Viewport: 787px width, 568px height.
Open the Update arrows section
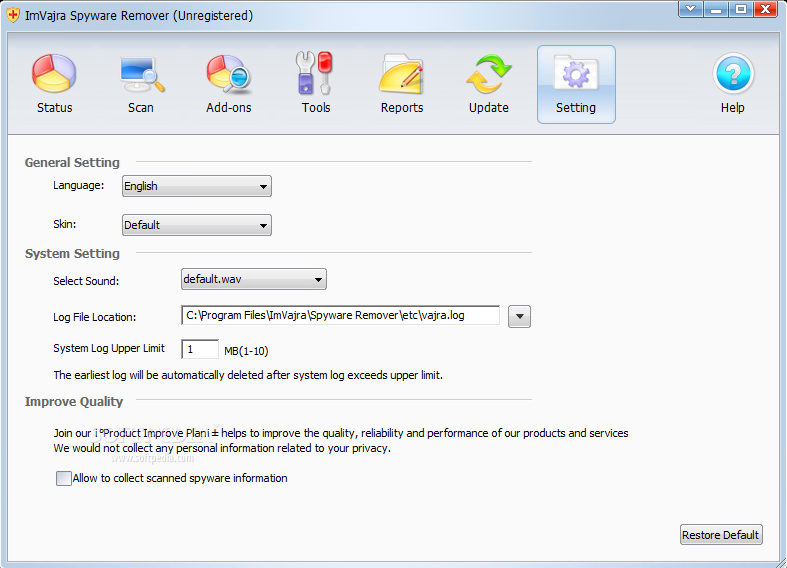tap(488, 84)
